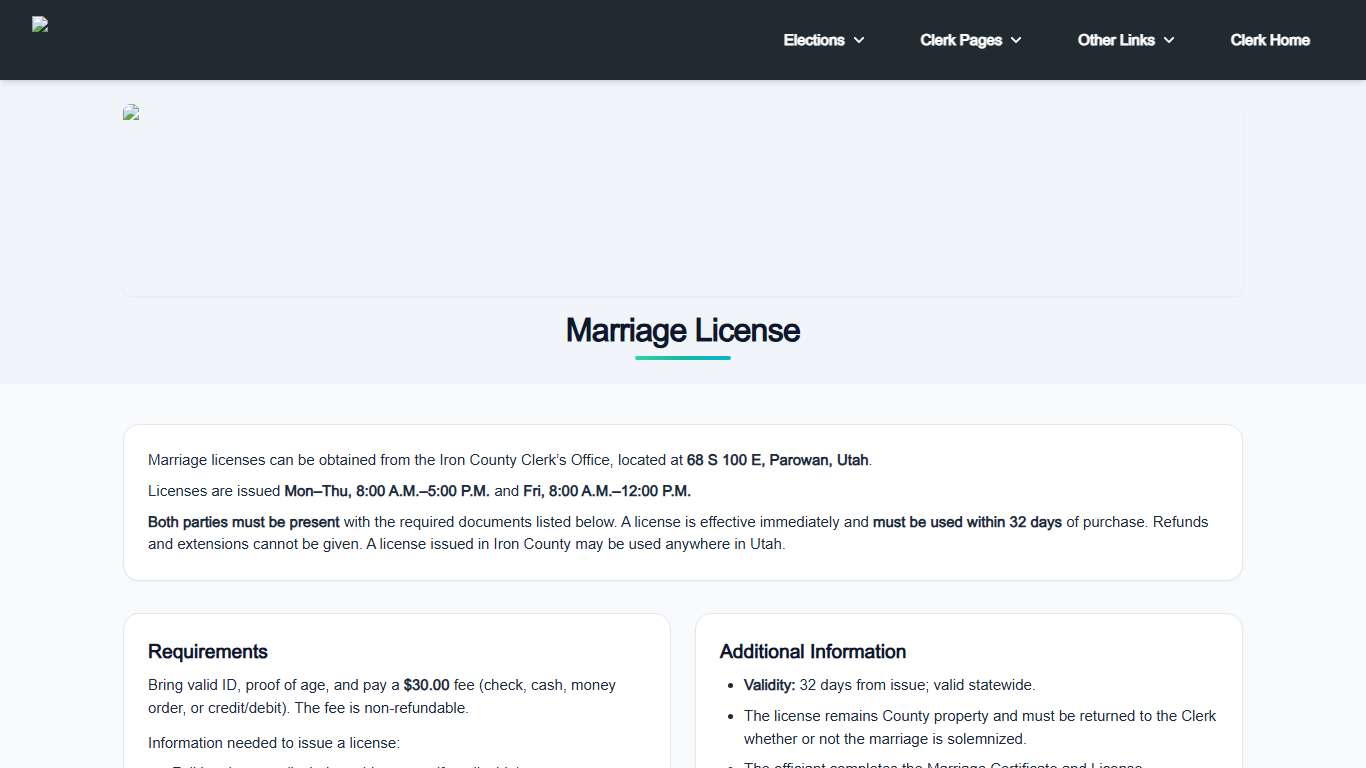Click the broken banner image above the title

(x=131, y=113)
